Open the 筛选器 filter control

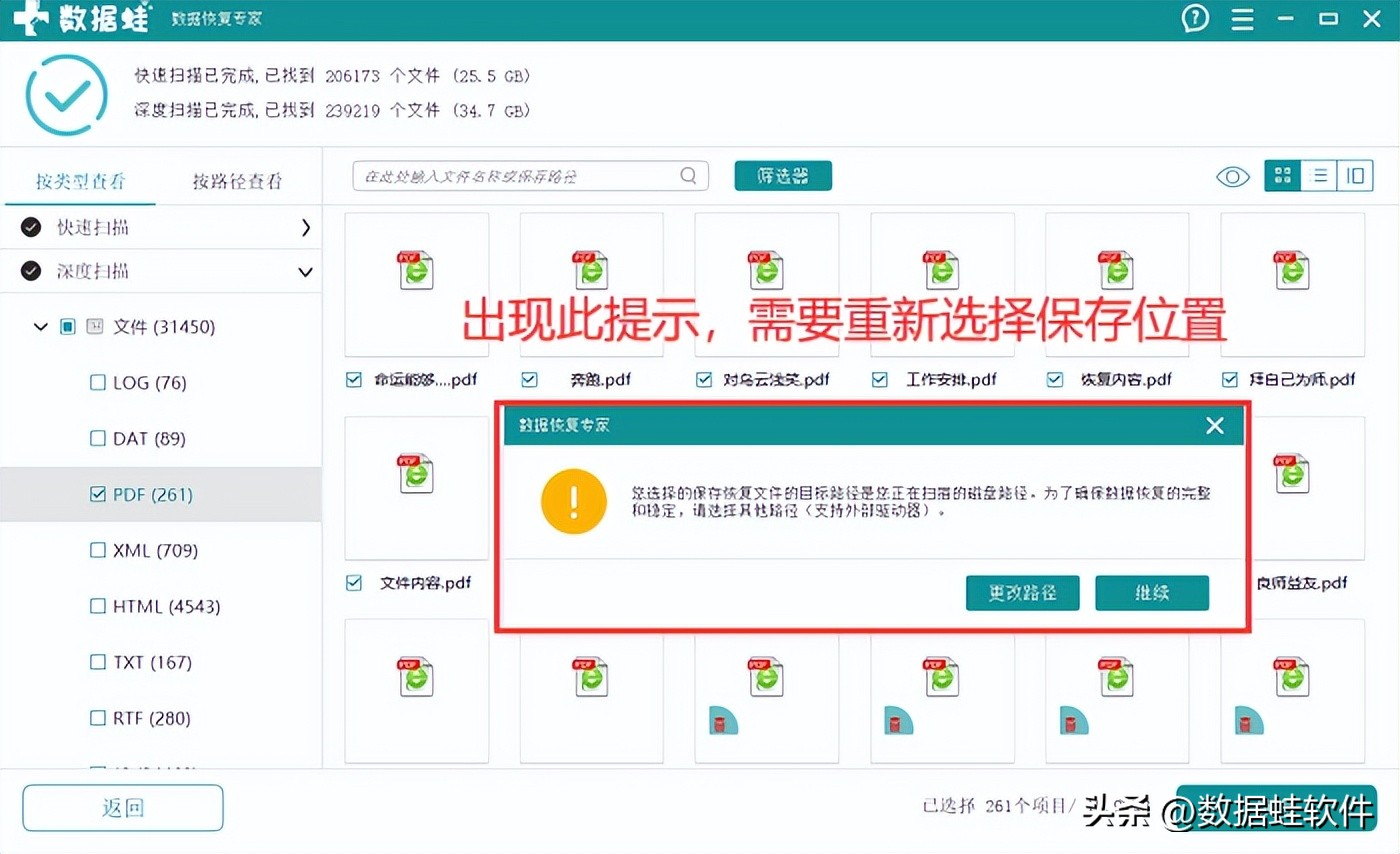pyautogui.click(x=782, y=175)
